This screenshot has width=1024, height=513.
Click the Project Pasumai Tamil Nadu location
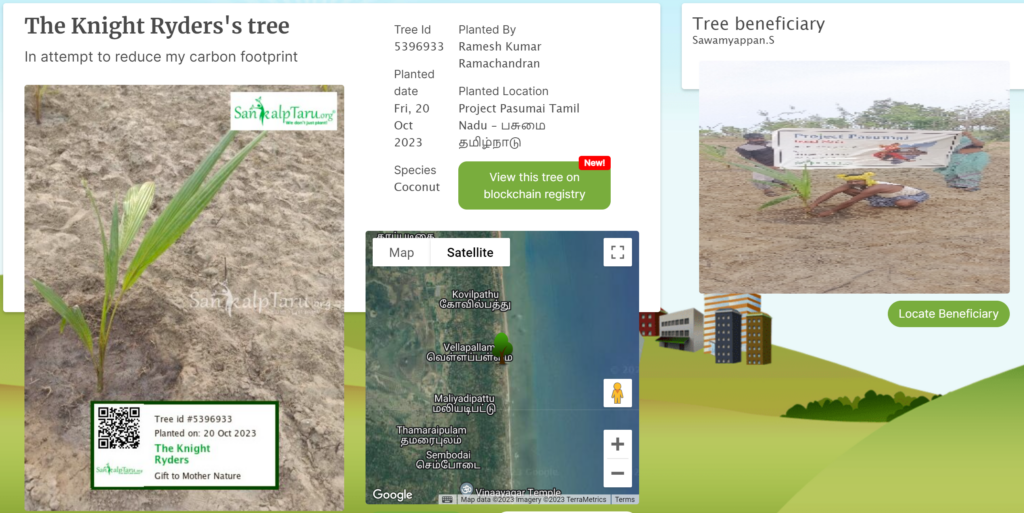(519, 125)
